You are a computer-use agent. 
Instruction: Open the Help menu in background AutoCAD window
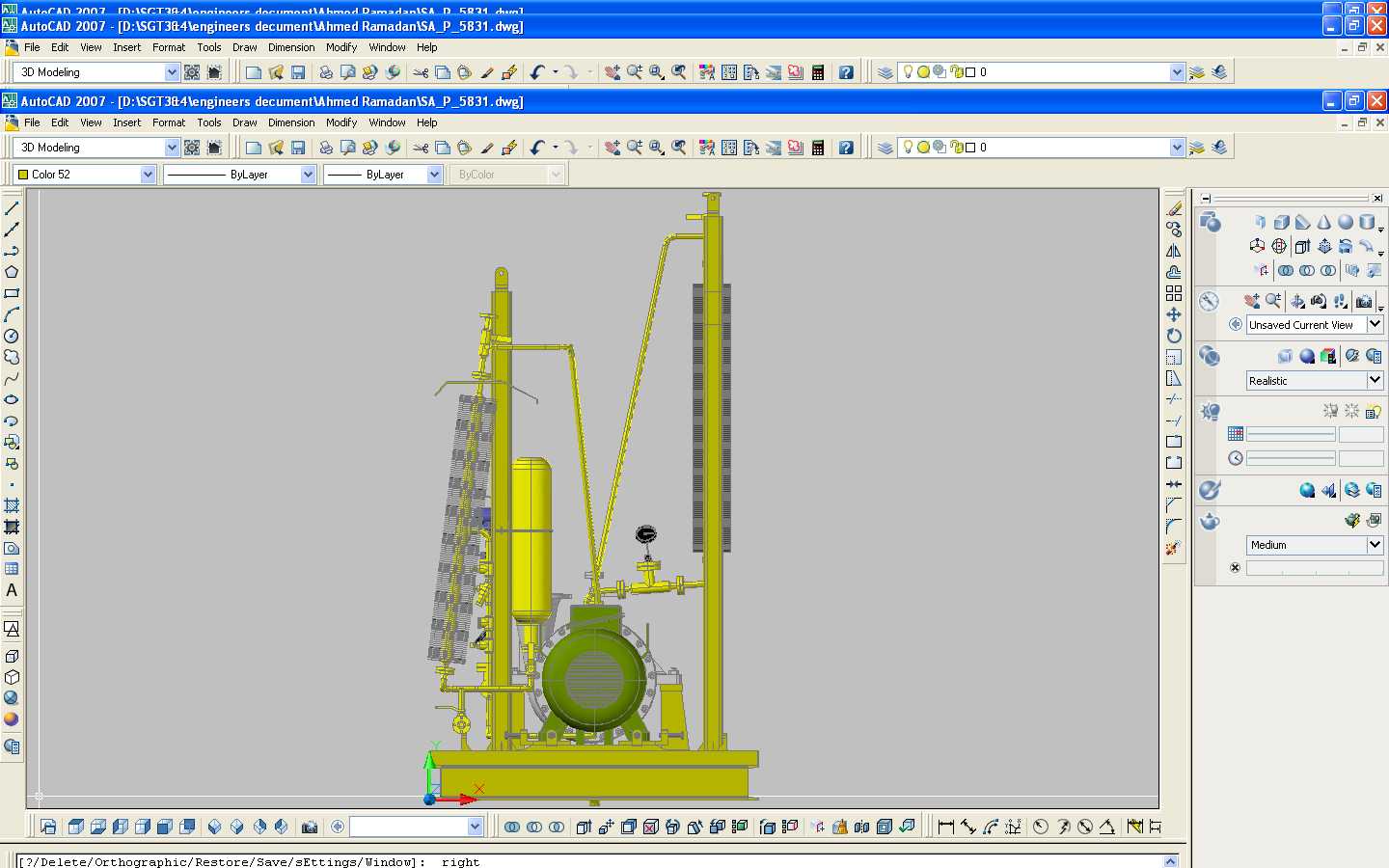(427, 47)
